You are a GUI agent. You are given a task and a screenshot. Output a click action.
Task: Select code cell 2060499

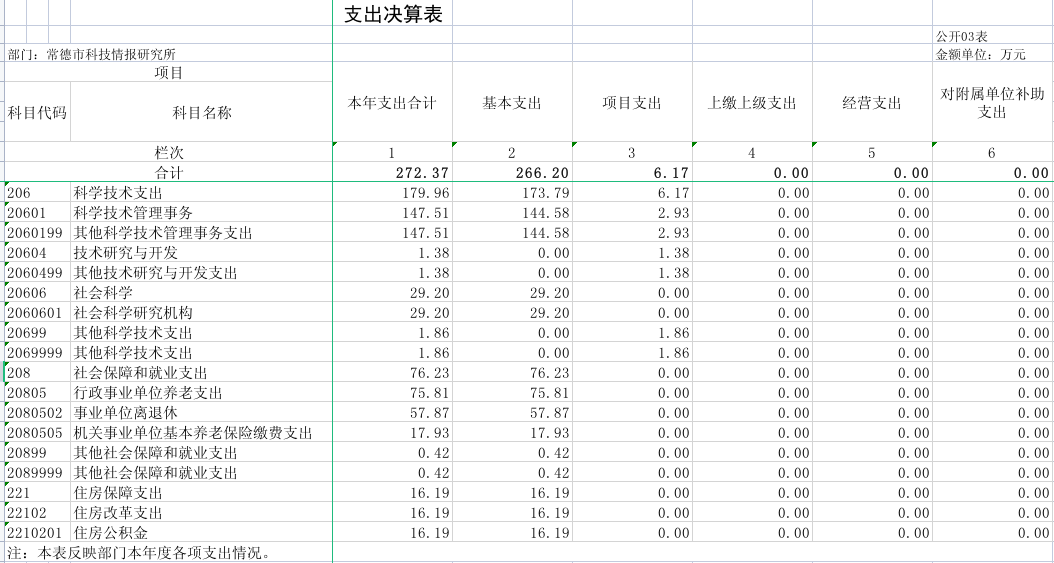(35, 273)
